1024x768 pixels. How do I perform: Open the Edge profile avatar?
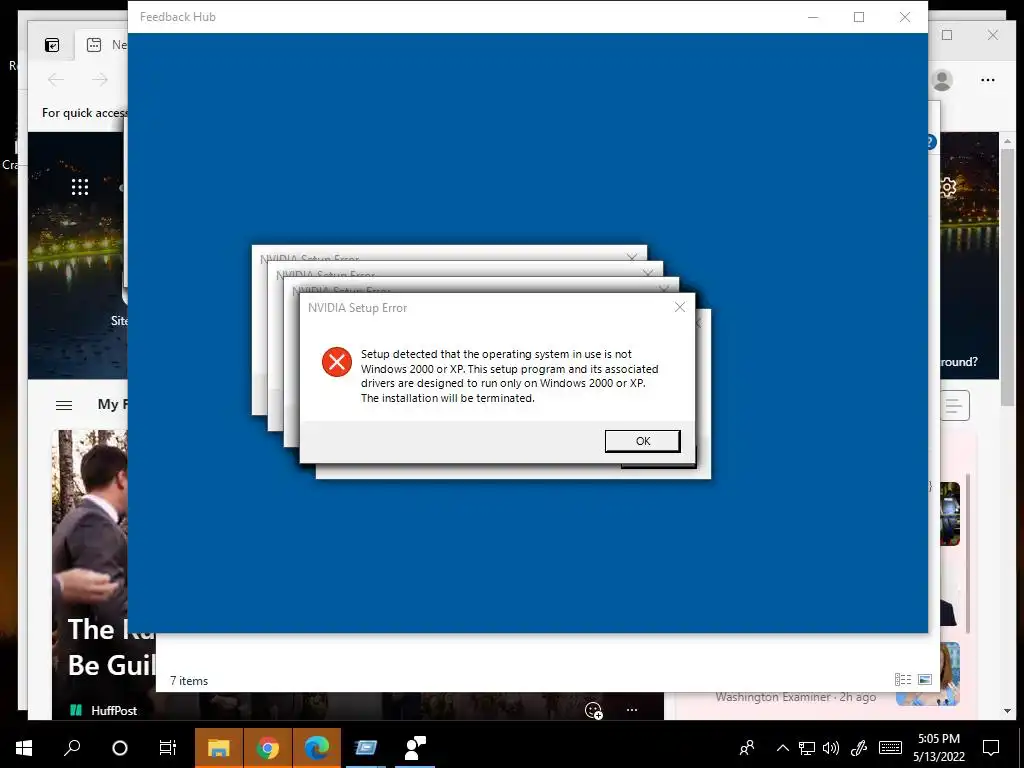[942, 80]
